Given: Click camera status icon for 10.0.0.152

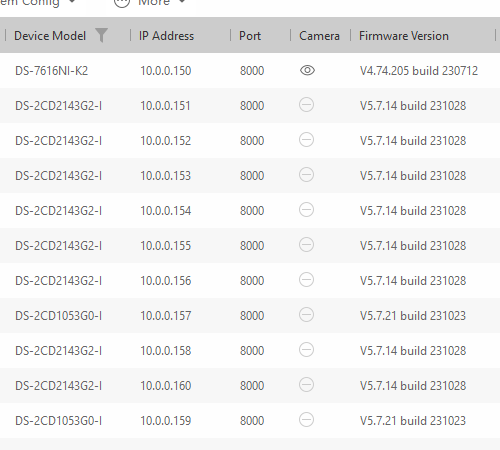Looking at the screenshot, I should (x=306, y=140).
